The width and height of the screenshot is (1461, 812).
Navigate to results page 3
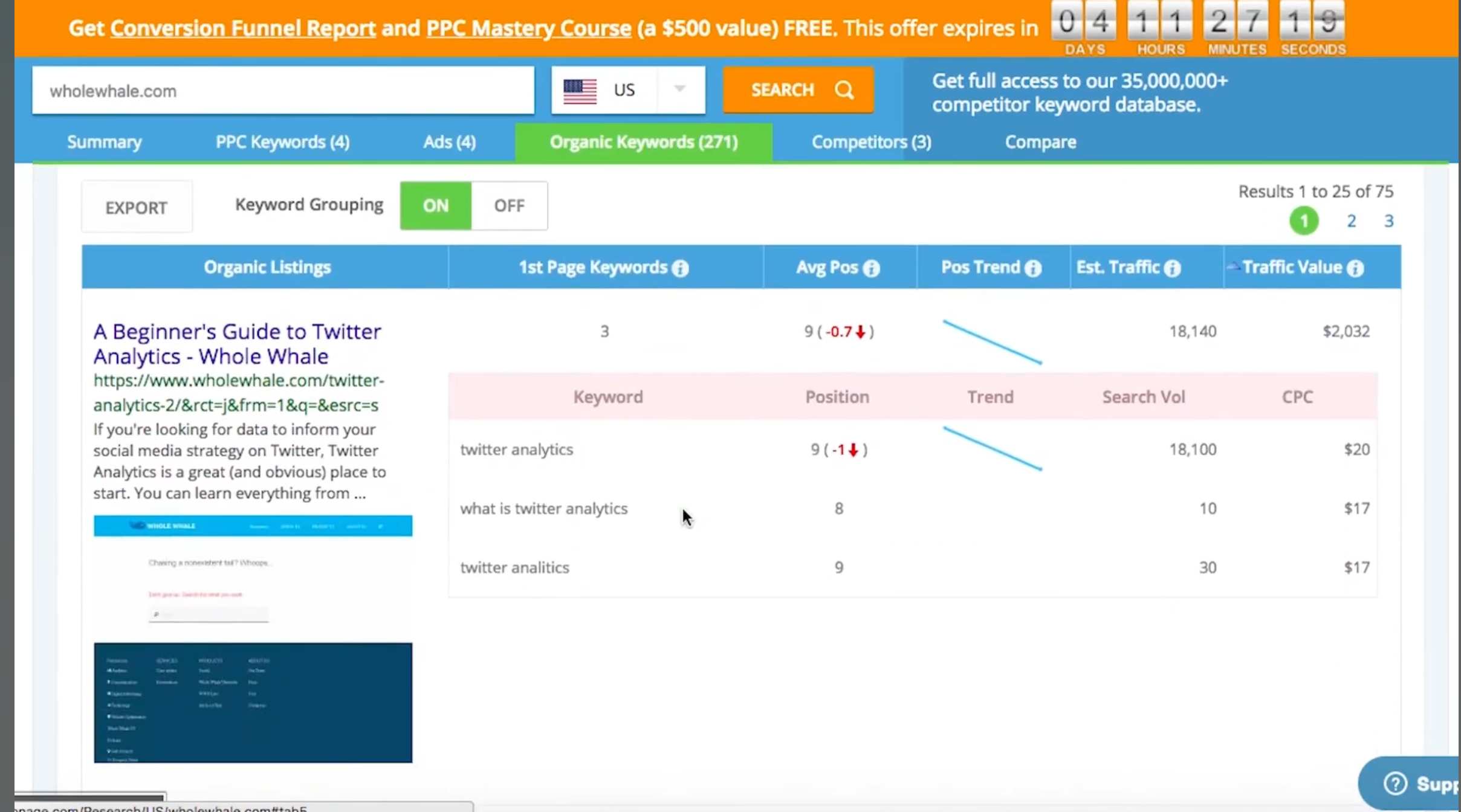1389,220
